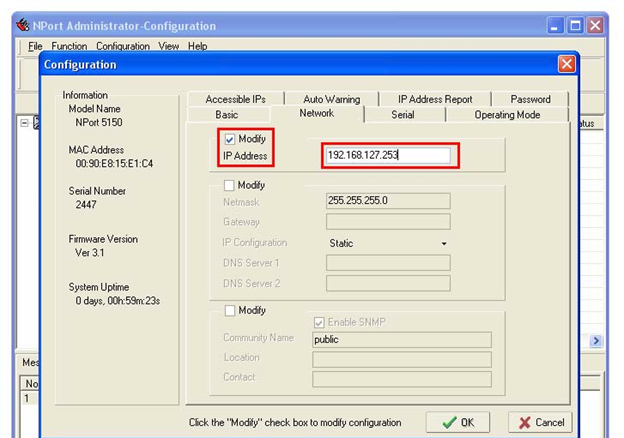Click the Cancel button
Viewport: 624px width, 438px height.
point(540,422)
